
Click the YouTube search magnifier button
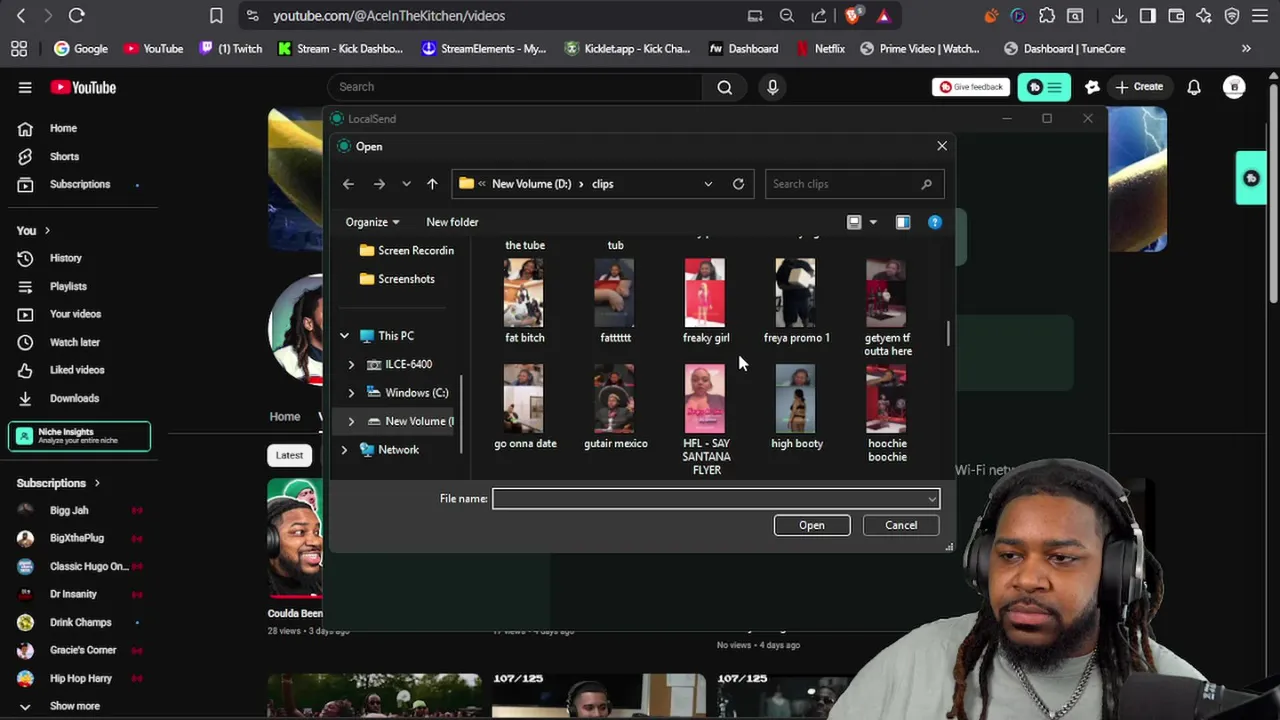tap(724, 87)
